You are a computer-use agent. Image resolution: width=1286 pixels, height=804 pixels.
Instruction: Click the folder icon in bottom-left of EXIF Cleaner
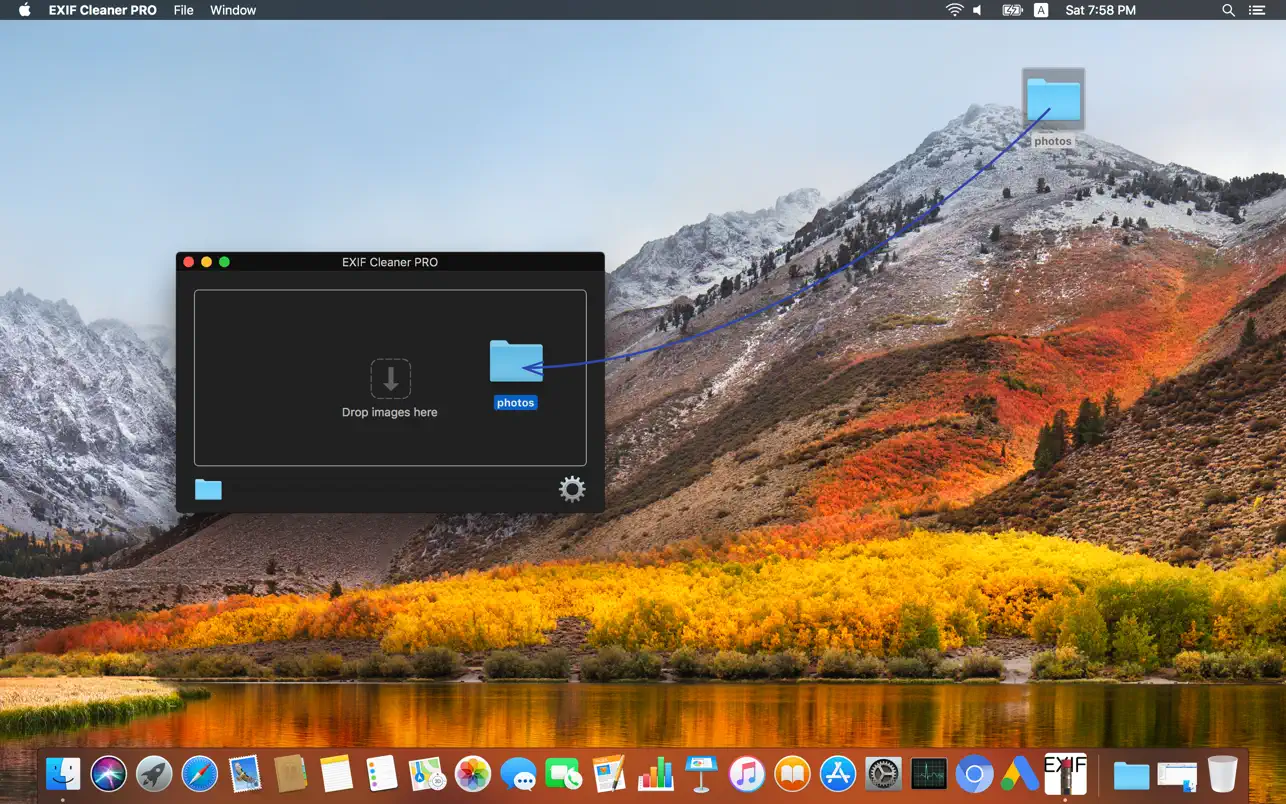click(208, 489)
